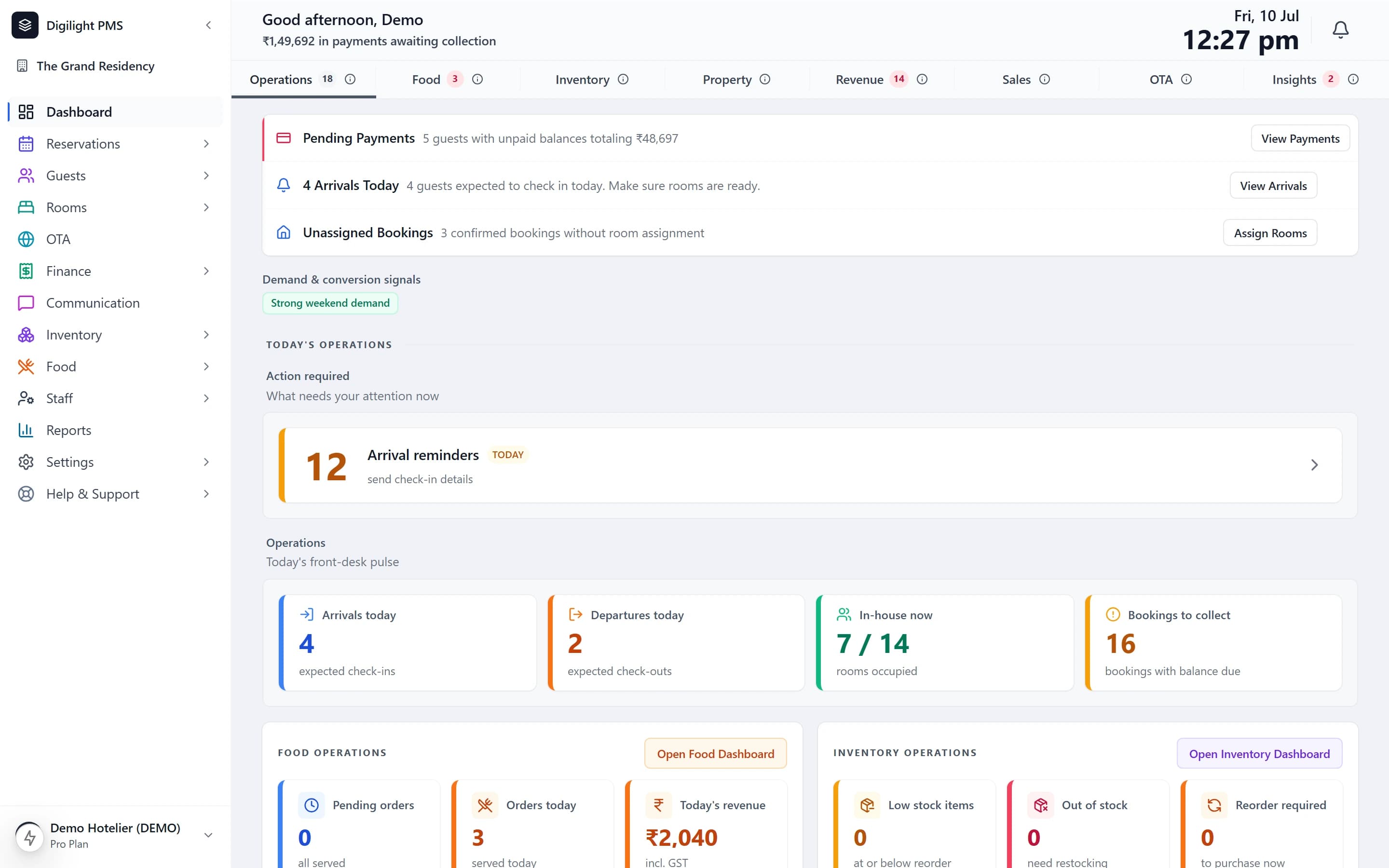Switch to the Sales tab
The image size is (1389, 868).
coord(1026,79)
